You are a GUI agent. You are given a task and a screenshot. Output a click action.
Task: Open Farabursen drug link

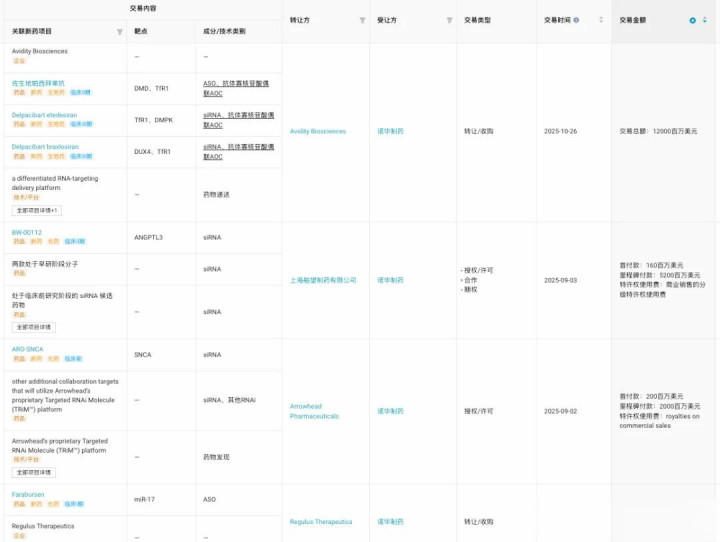click(28, 494)
